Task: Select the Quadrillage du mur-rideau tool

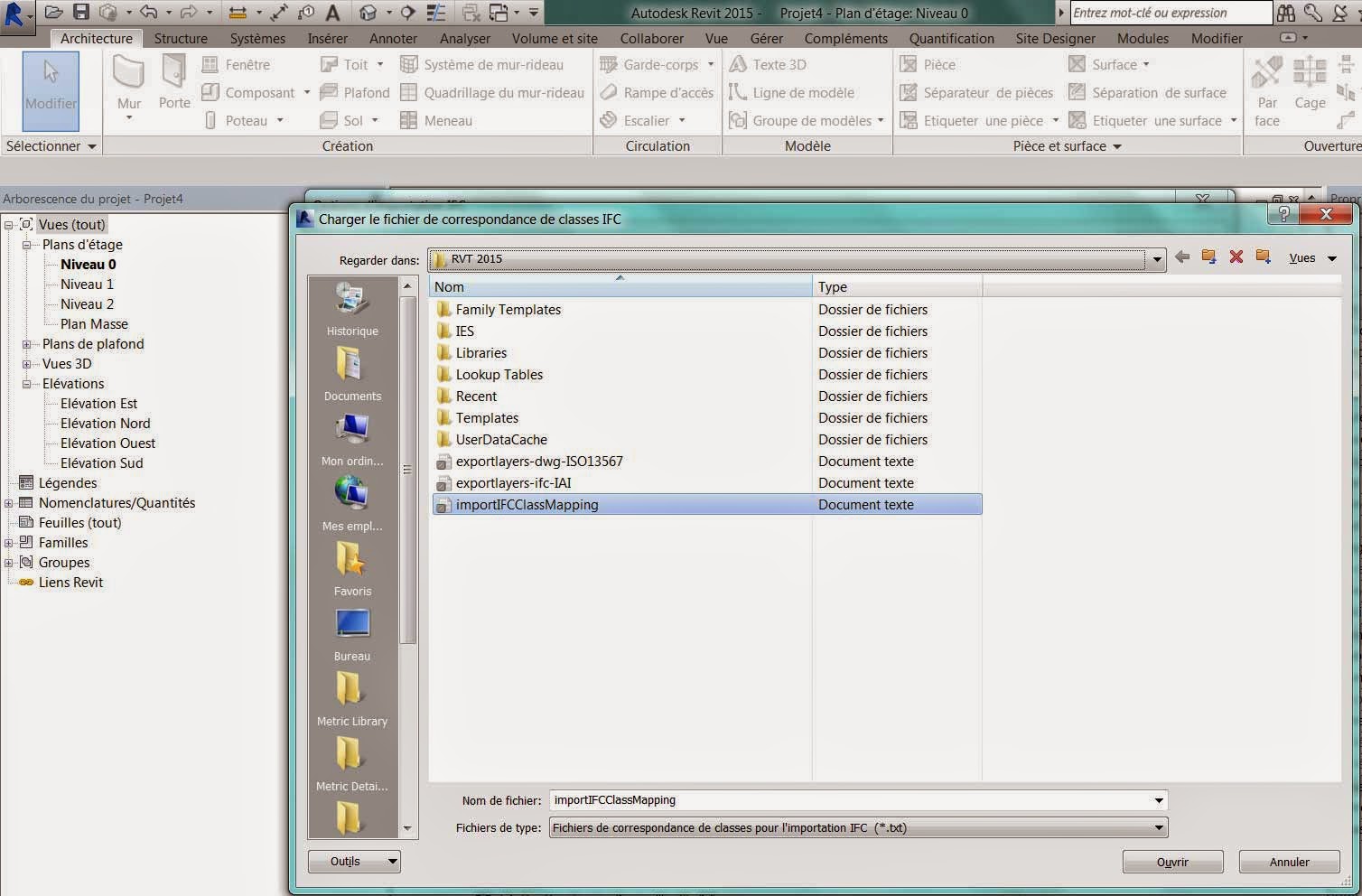Action: 492,93
